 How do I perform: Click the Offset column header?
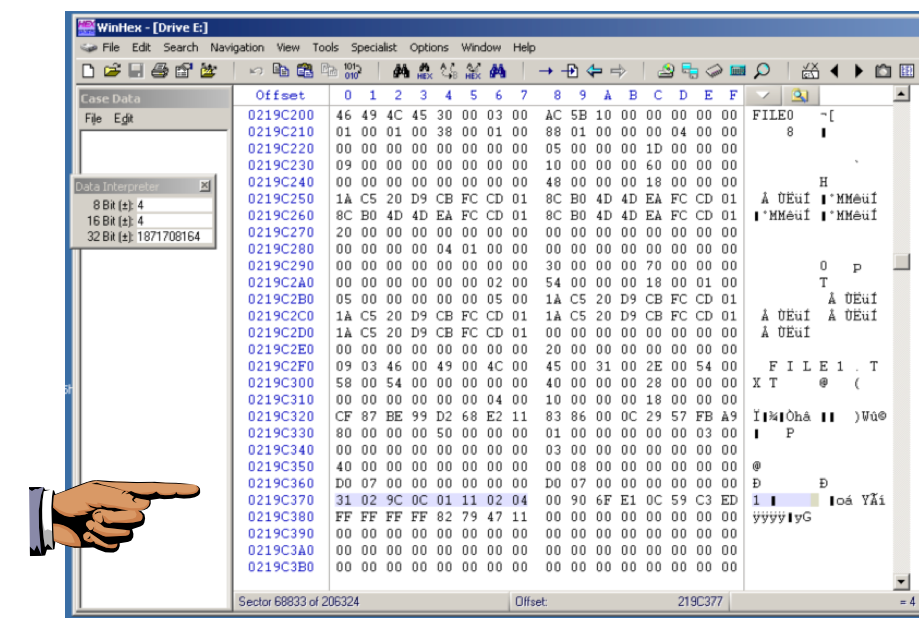[280, 96]
